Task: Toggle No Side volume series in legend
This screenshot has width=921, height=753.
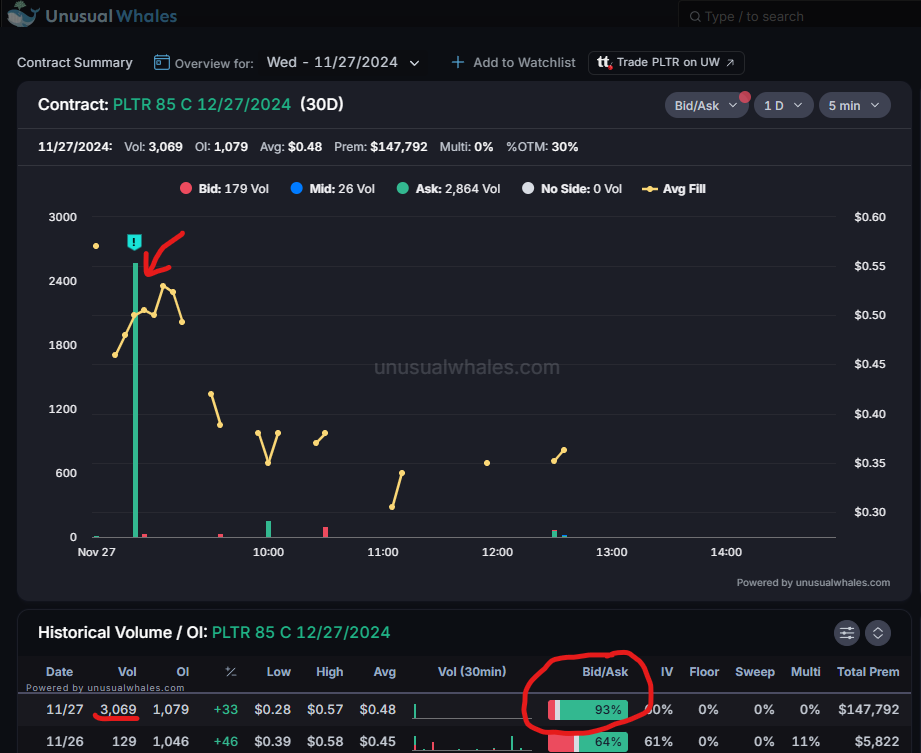Action: point(572,189)
